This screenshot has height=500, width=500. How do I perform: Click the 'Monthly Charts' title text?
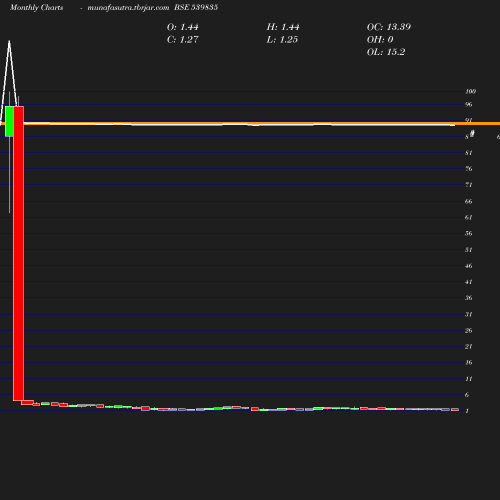pos(37,8)
